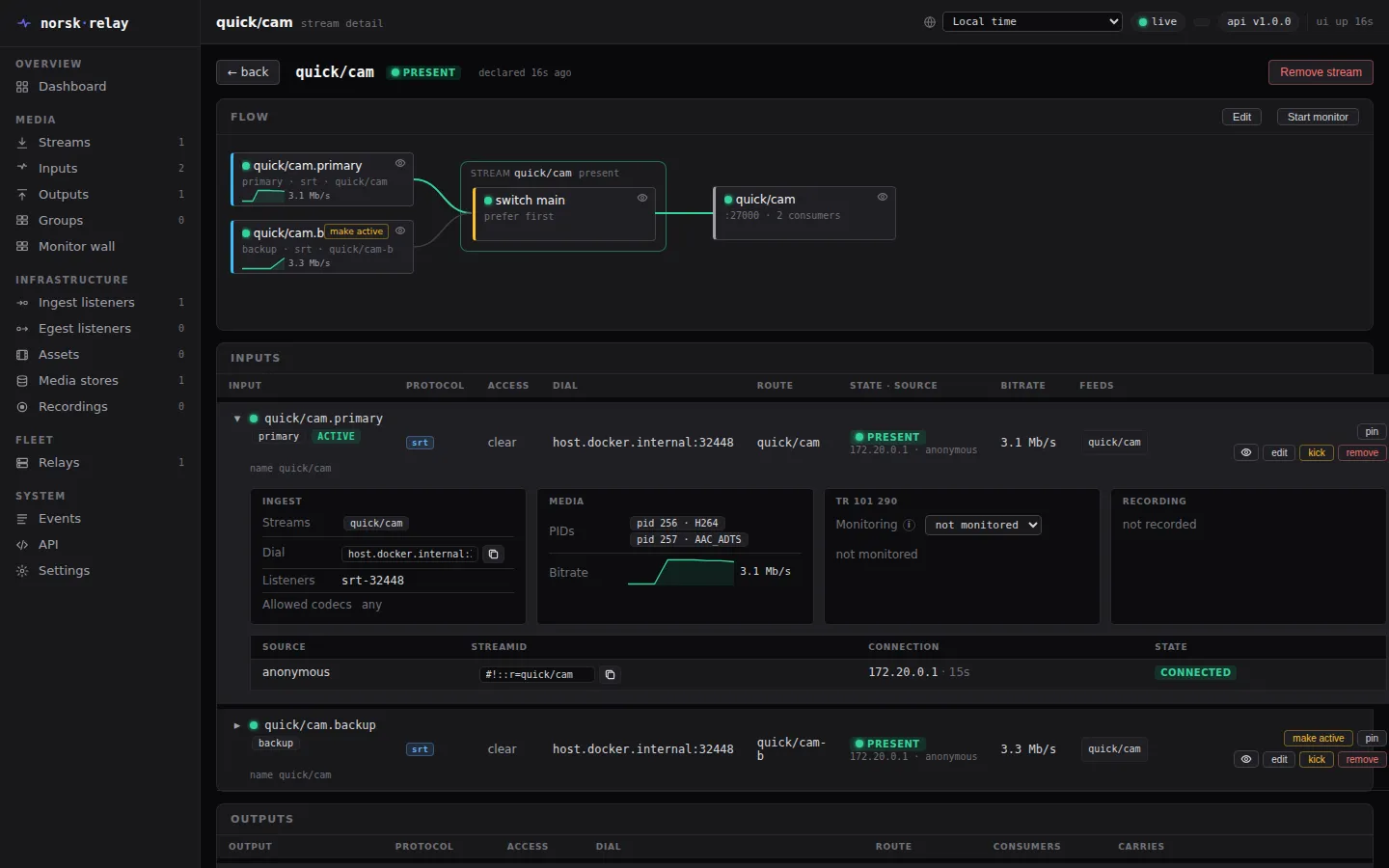This screenshot has width=1389, height=868.
Task: Click eye button in quick/cam.primary input row
Action: point(1246,452)
